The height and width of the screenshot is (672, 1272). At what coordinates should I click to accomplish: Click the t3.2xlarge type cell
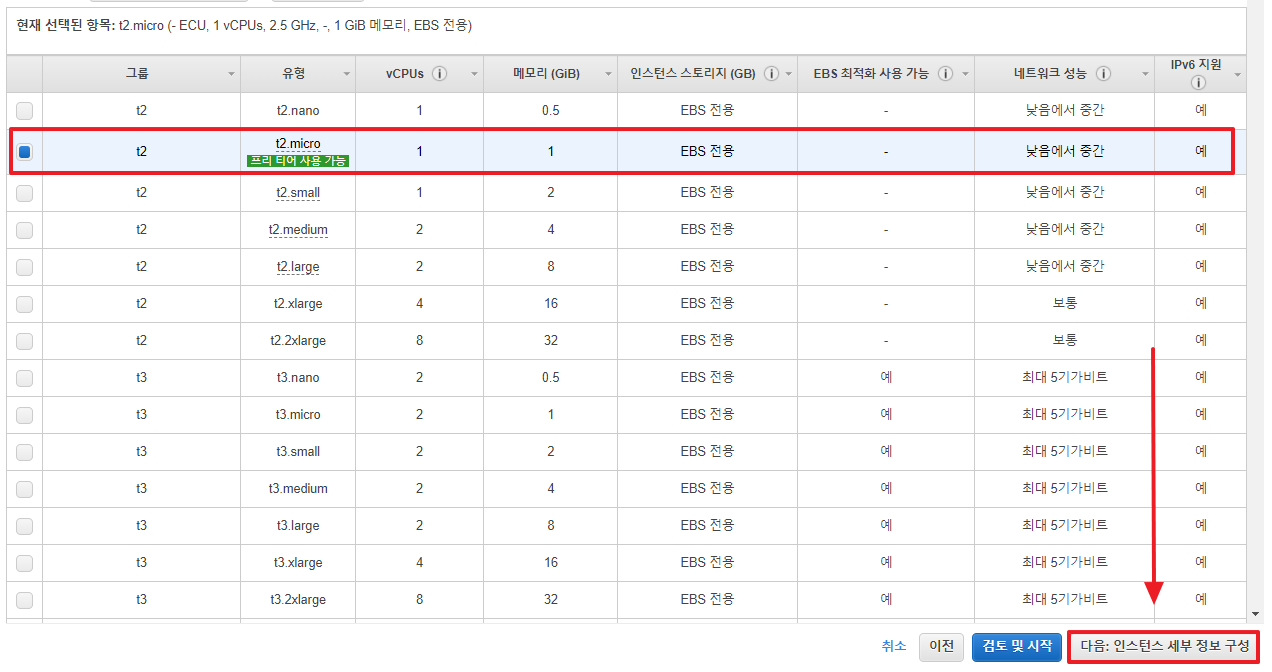pyautogui.click(x=298, y=600)
